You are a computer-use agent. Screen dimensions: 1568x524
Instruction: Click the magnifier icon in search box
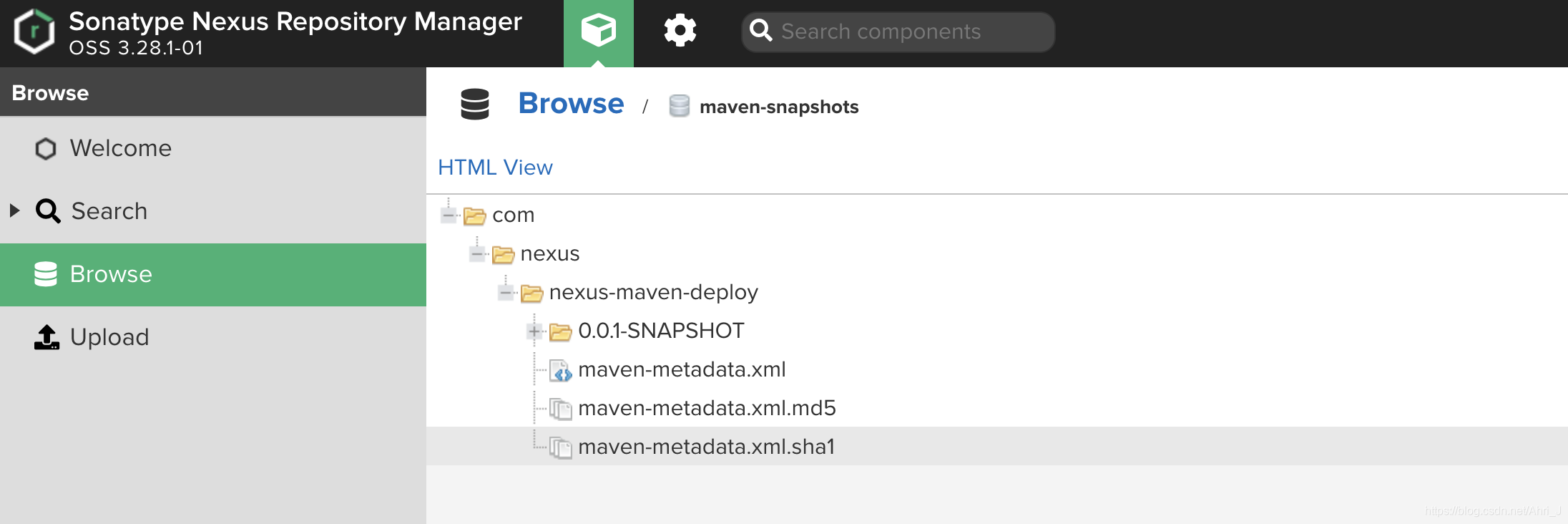coord(760,31)
